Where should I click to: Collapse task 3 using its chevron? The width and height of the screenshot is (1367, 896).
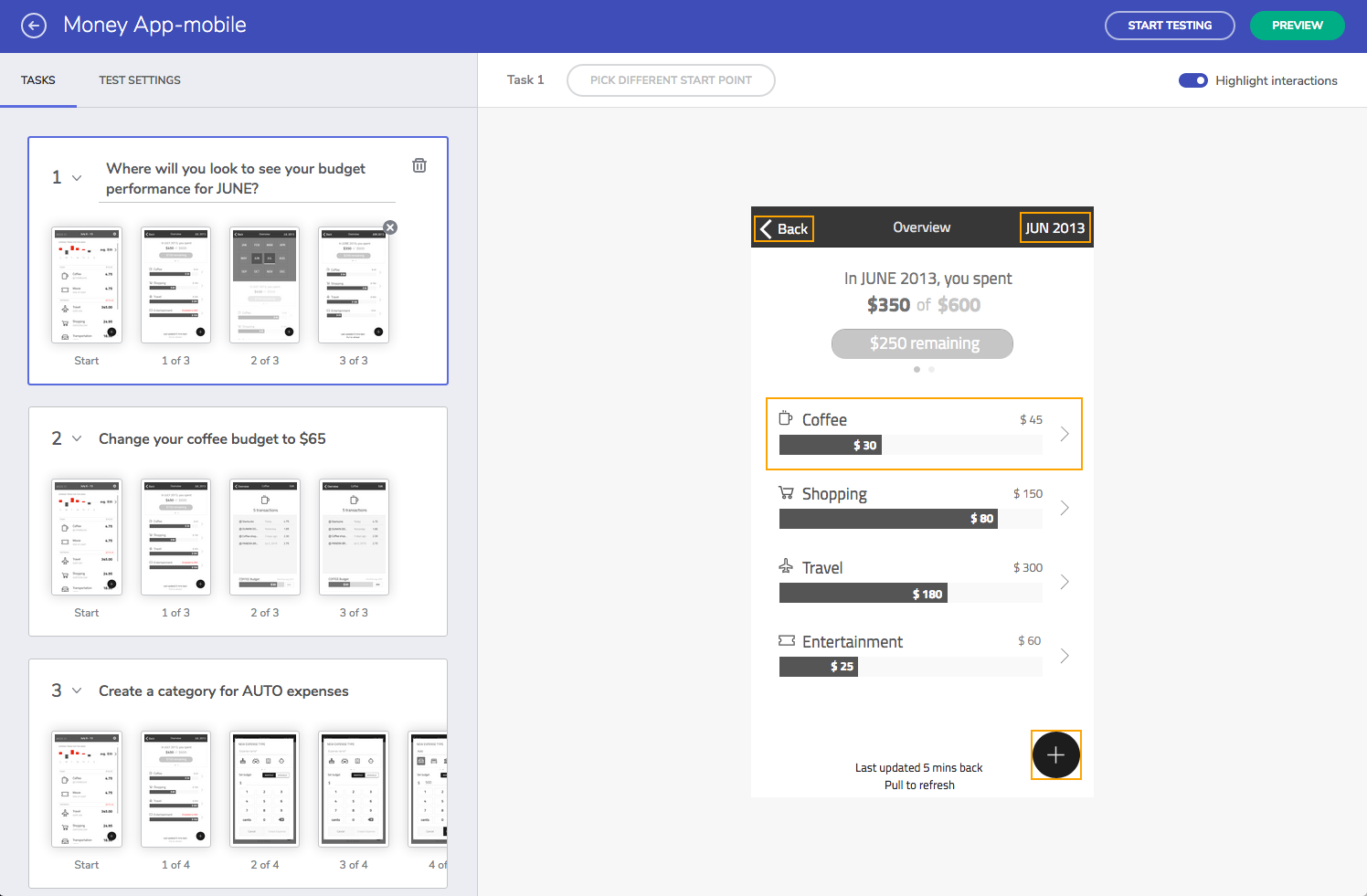coord(77,690)
